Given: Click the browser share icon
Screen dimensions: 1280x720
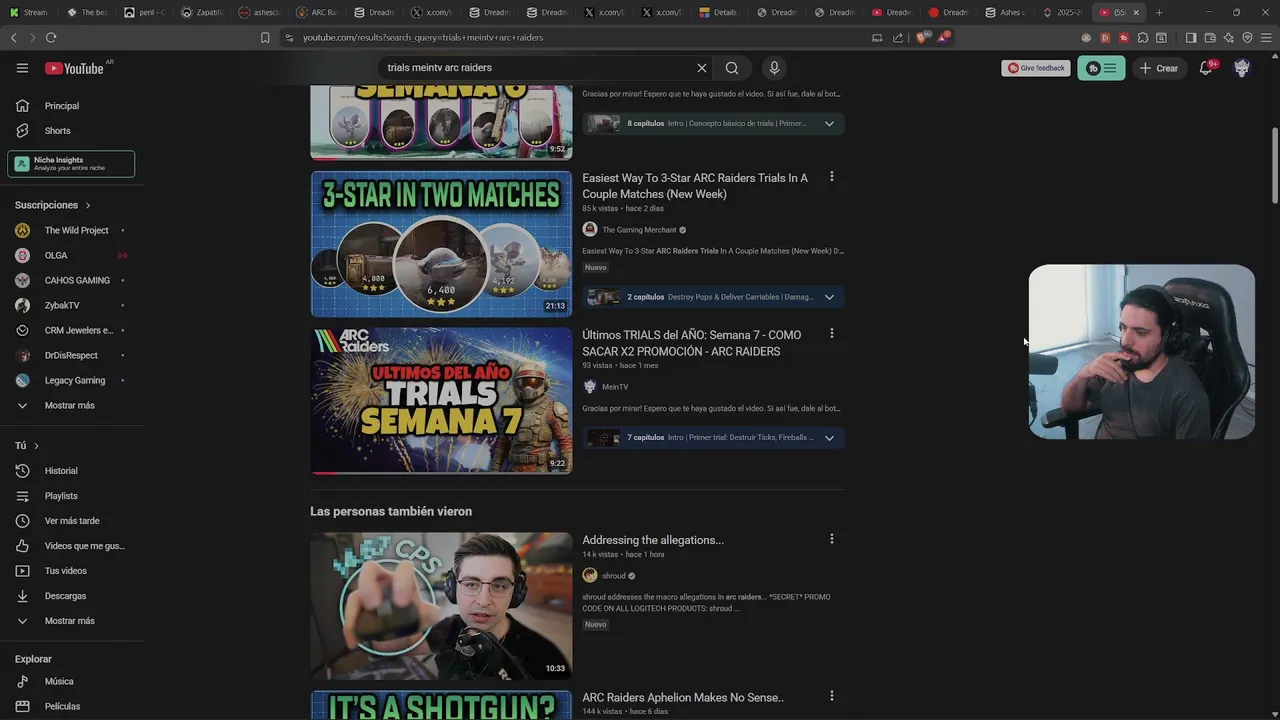Looking at the screenshot, I should pyautogui.click(x=898, y=38).
